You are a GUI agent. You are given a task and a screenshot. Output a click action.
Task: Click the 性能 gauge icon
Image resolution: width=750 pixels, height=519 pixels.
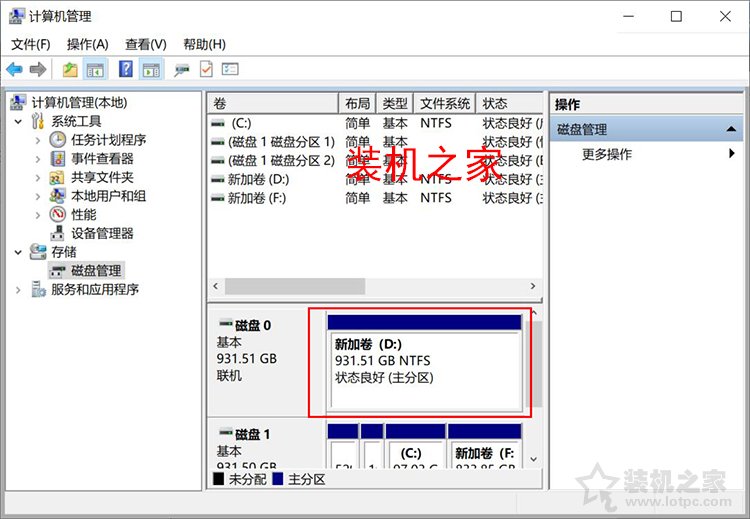pos(57,214)
